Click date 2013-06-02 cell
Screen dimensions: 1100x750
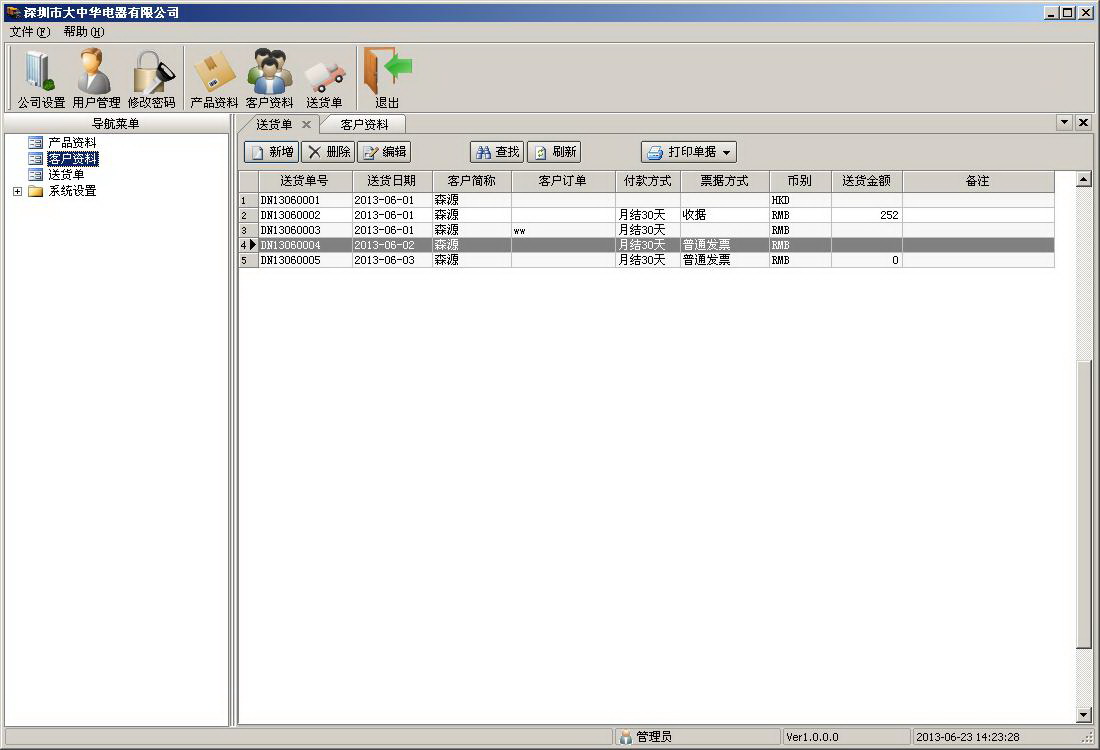[391, 245]
